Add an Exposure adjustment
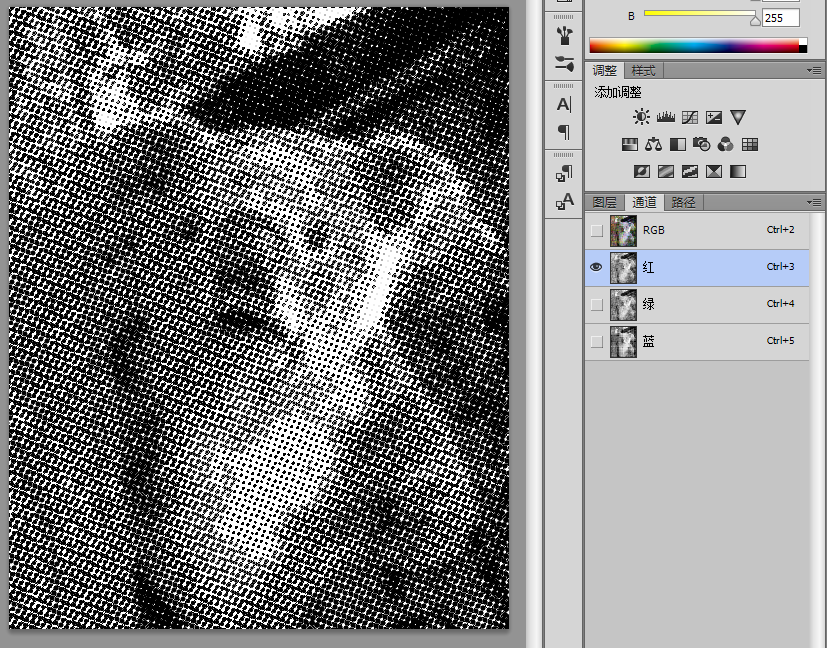 [x=714, y=117]
